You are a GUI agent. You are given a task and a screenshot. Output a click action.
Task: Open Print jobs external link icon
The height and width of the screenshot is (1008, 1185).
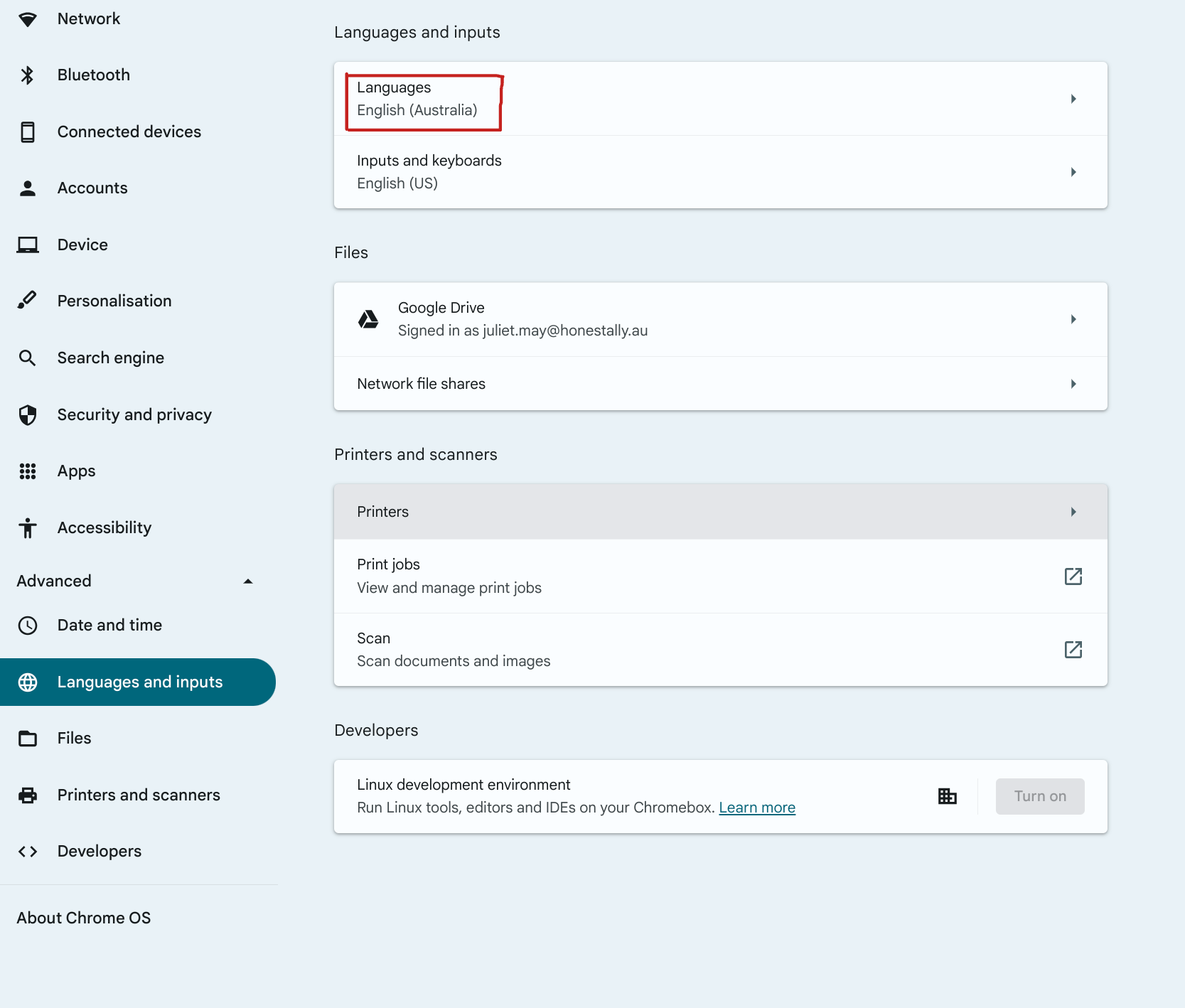[x=1073, y=577]
